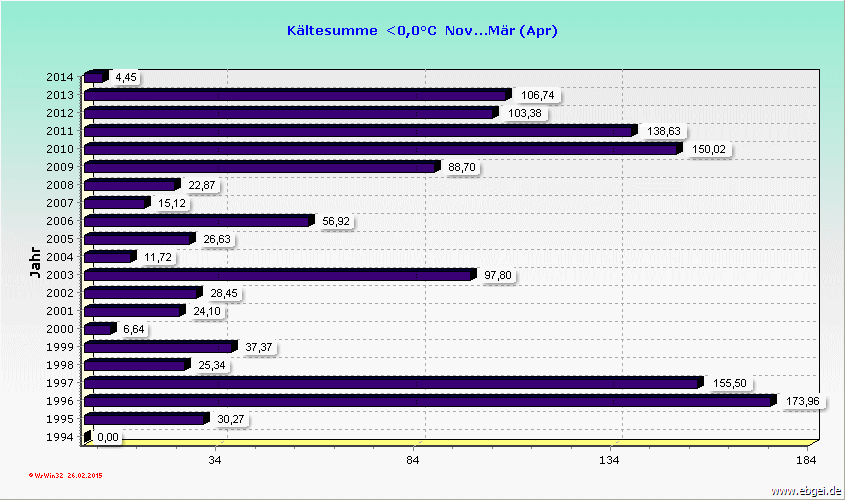Select the 2010 value label 150,02
This screenshot has height=500, width=845.
pyautogui.click(x=709, y=149)
